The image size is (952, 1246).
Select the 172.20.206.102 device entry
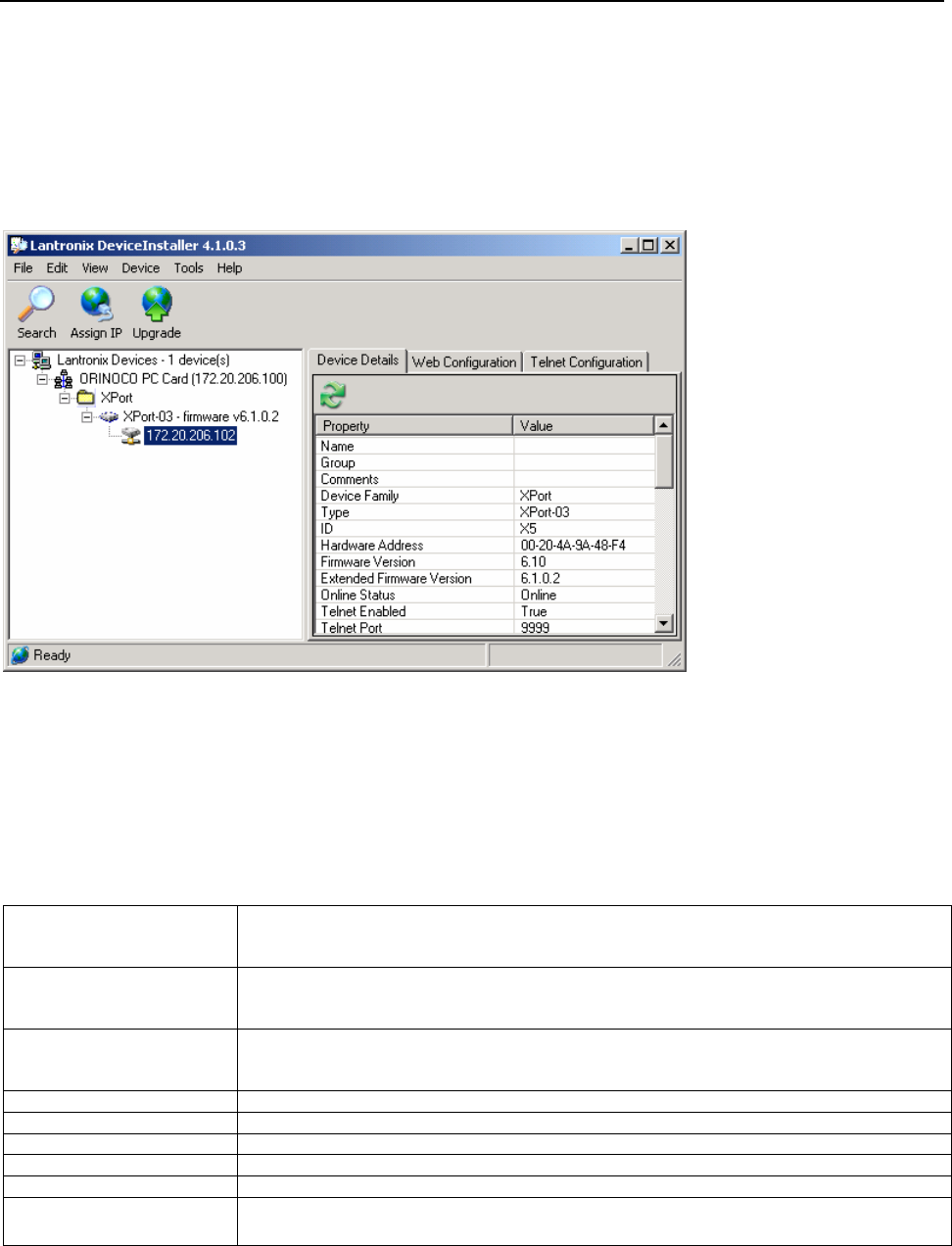tap(191, 436)
